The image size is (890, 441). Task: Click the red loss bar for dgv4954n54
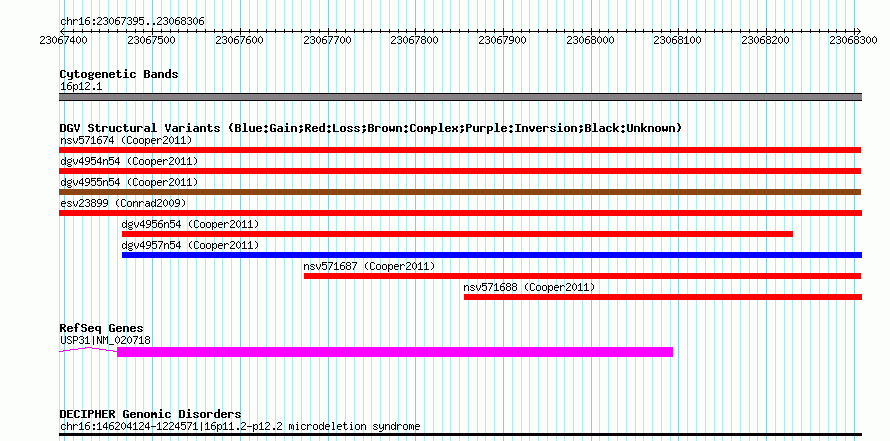[460, 171]
